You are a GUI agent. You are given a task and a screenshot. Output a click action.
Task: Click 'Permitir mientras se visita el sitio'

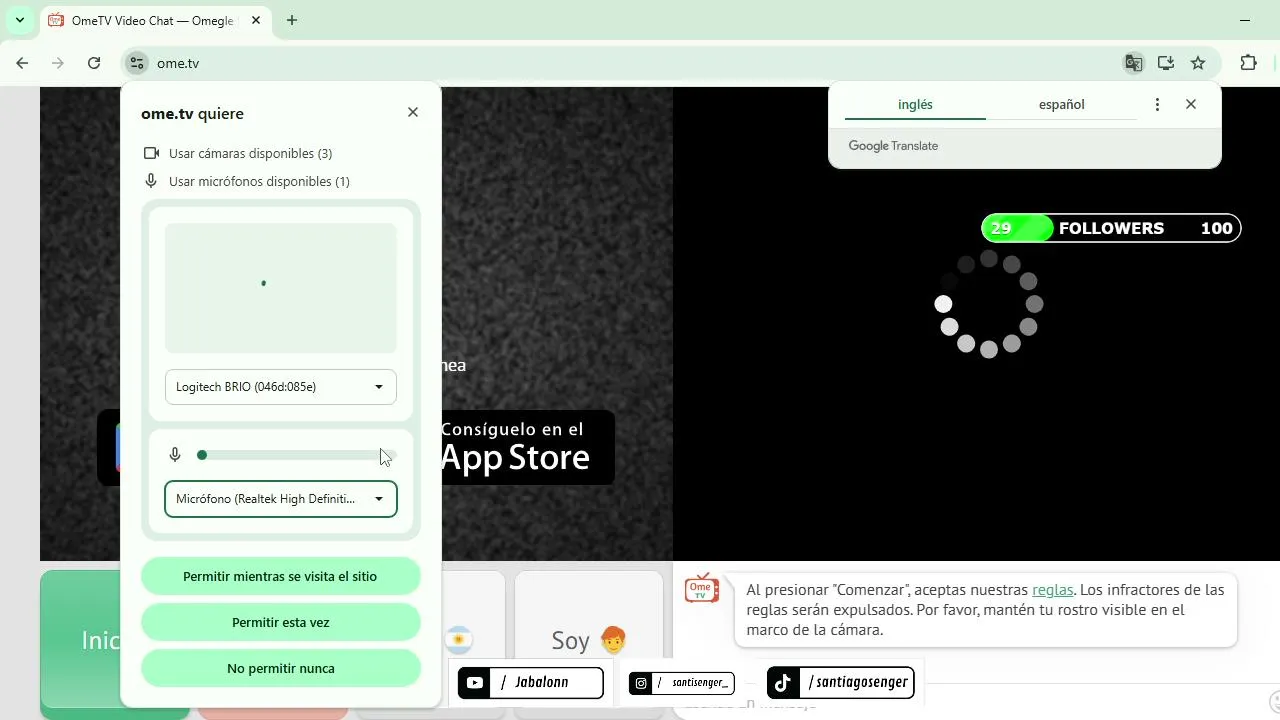pos(280,576)
